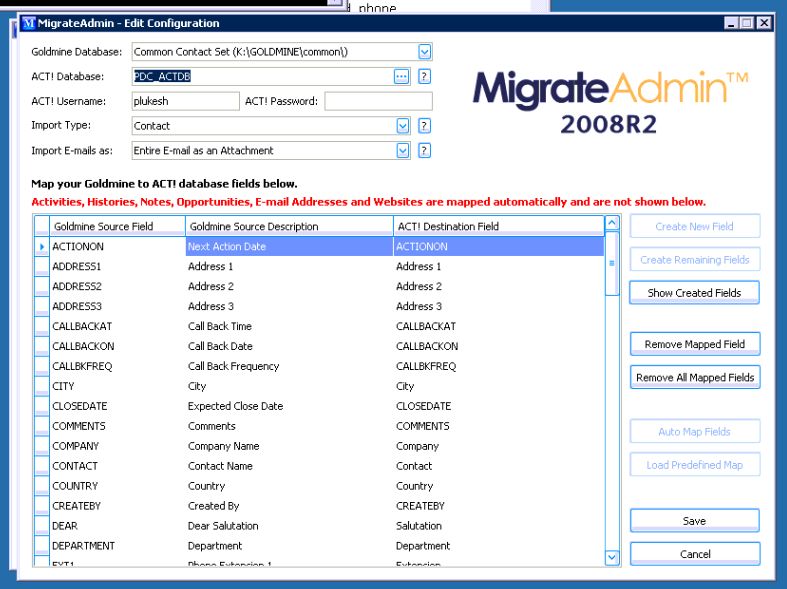Click Auto Map Fields button
Screen dimensions: 787x589
[x=695, y=431]
